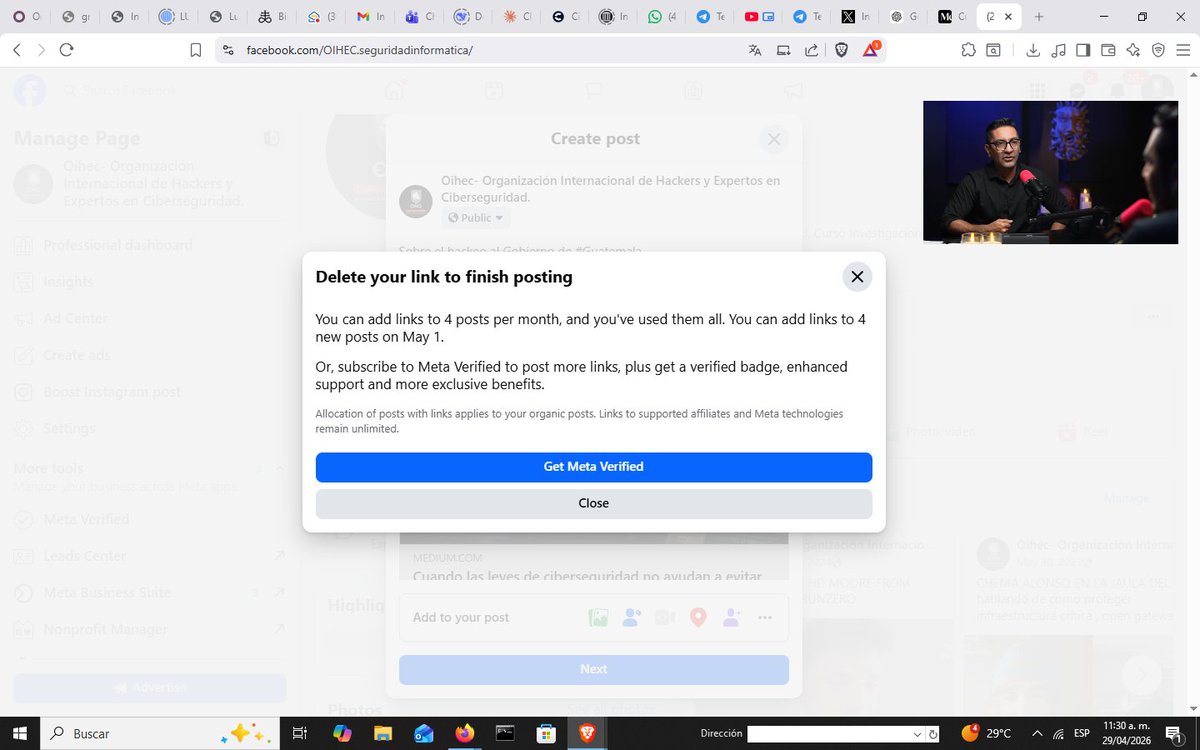Open the browser hamburger menu
The width and height of the screenshot is (1200, 750).
1183,50
